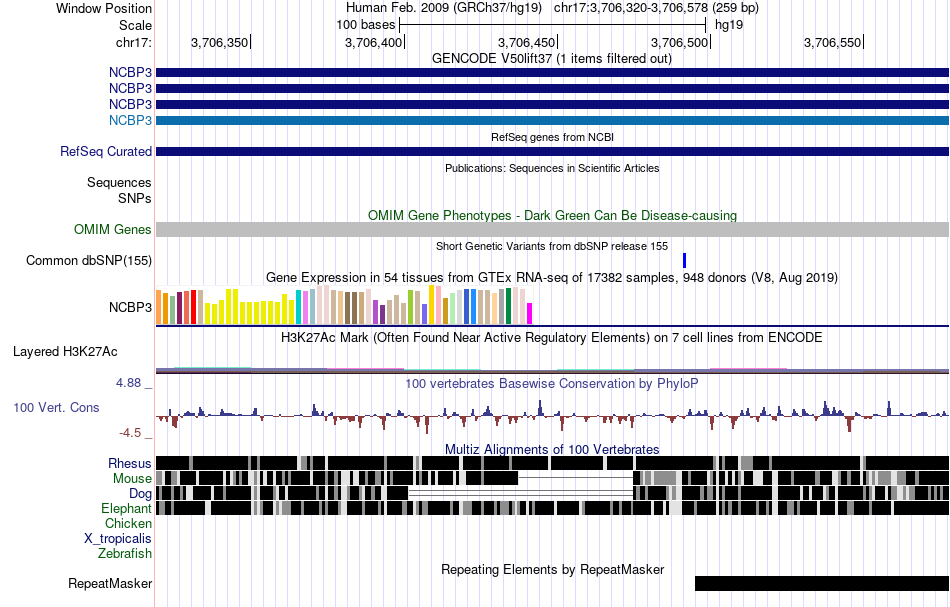
Task: Open the GENCODE V50lift37 track title
Action: point(551,59)
